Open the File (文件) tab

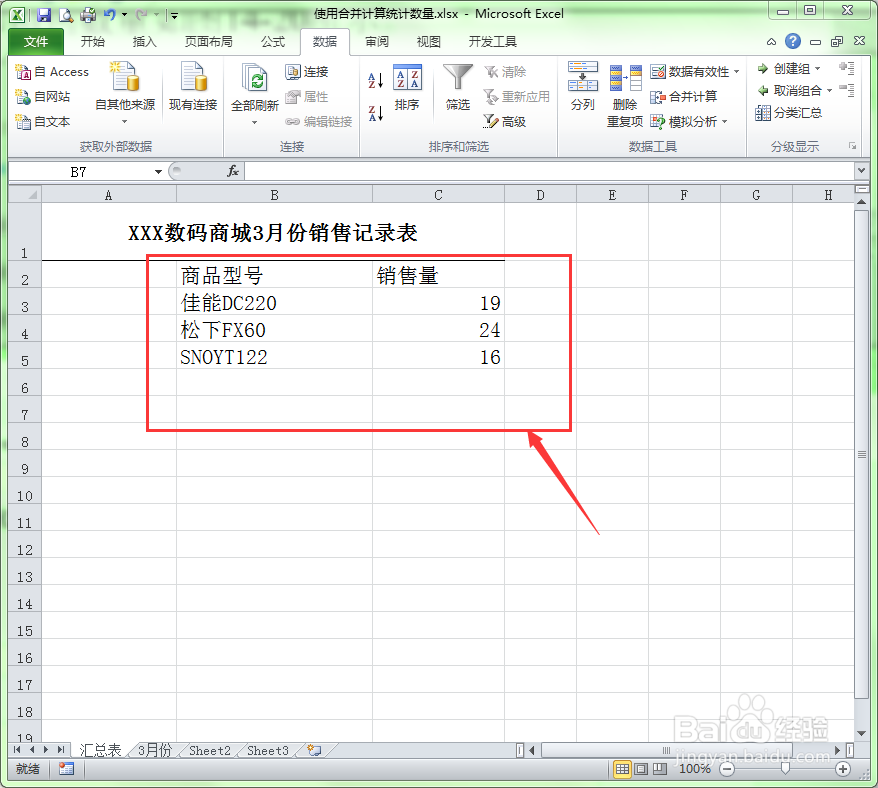pyautogui.click(x=36, y=41)
